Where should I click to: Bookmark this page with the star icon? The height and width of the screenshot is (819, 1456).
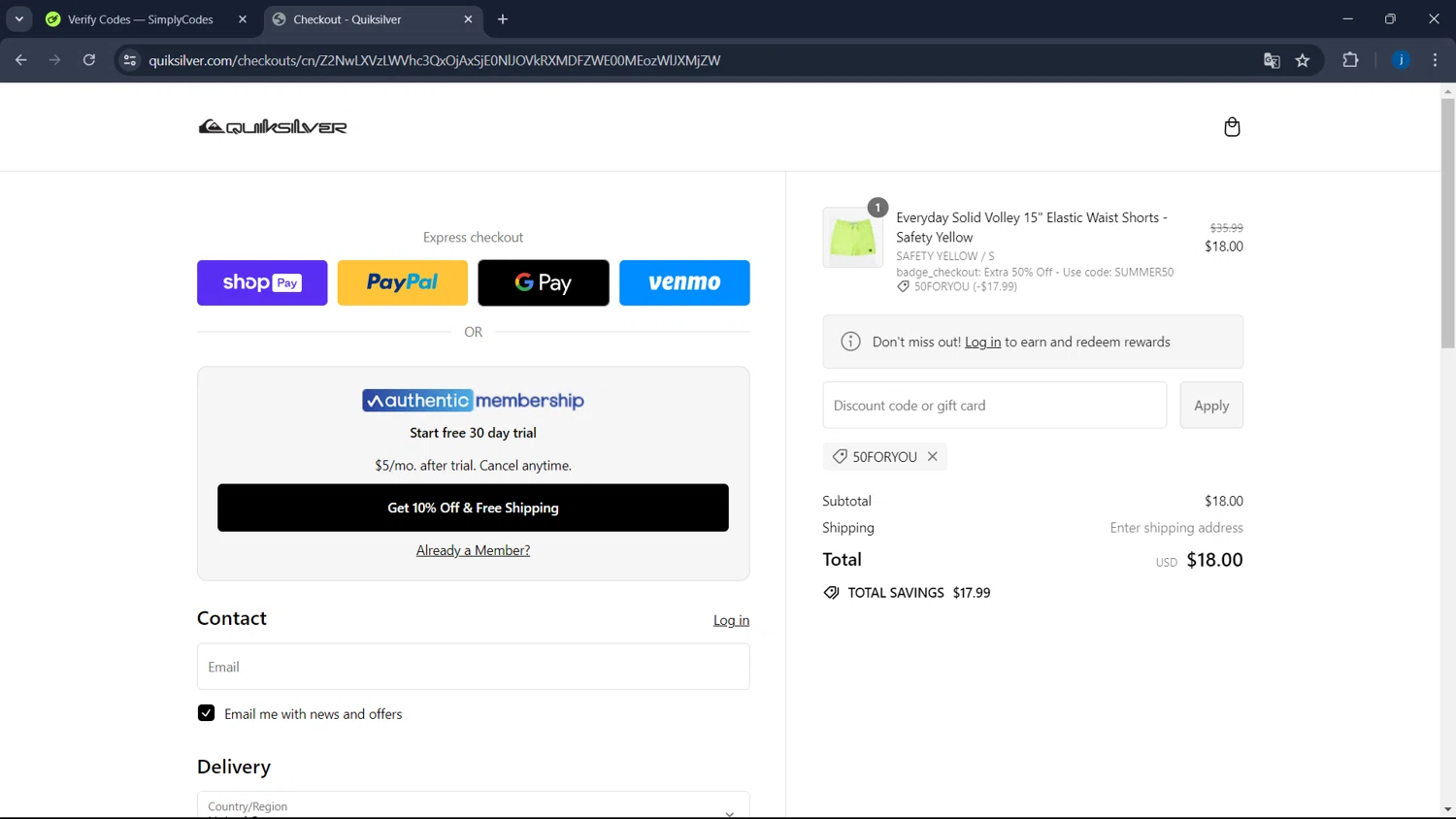pyautogui.click(x=1303, y=60)
